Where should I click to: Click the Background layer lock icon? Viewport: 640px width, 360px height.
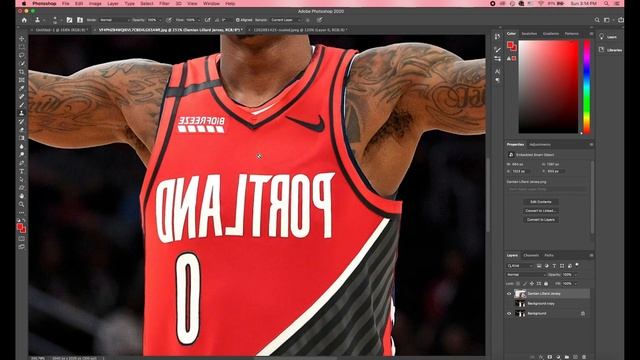tap(583, 313)
